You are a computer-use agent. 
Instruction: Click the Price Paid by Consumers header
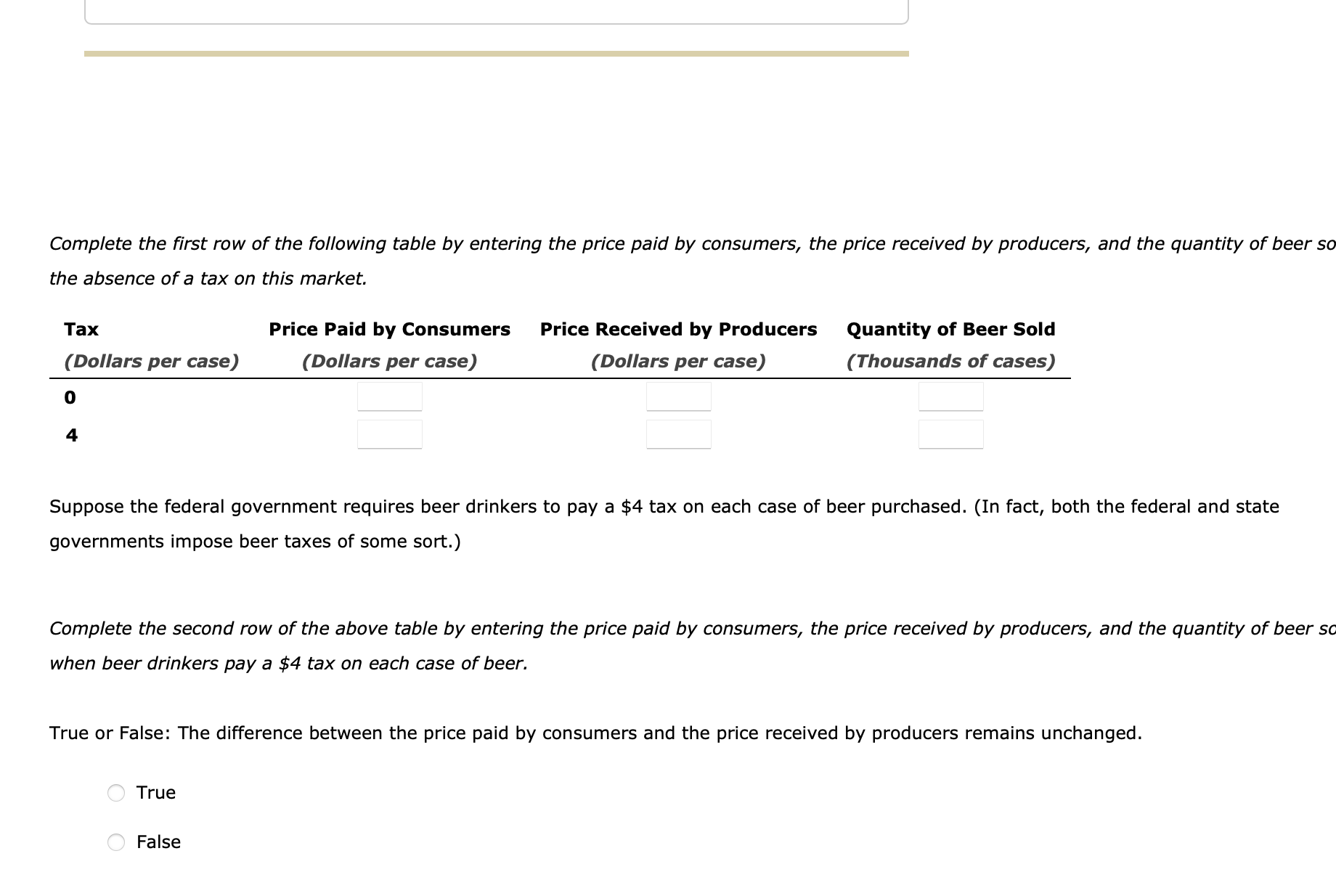[389, 329]
